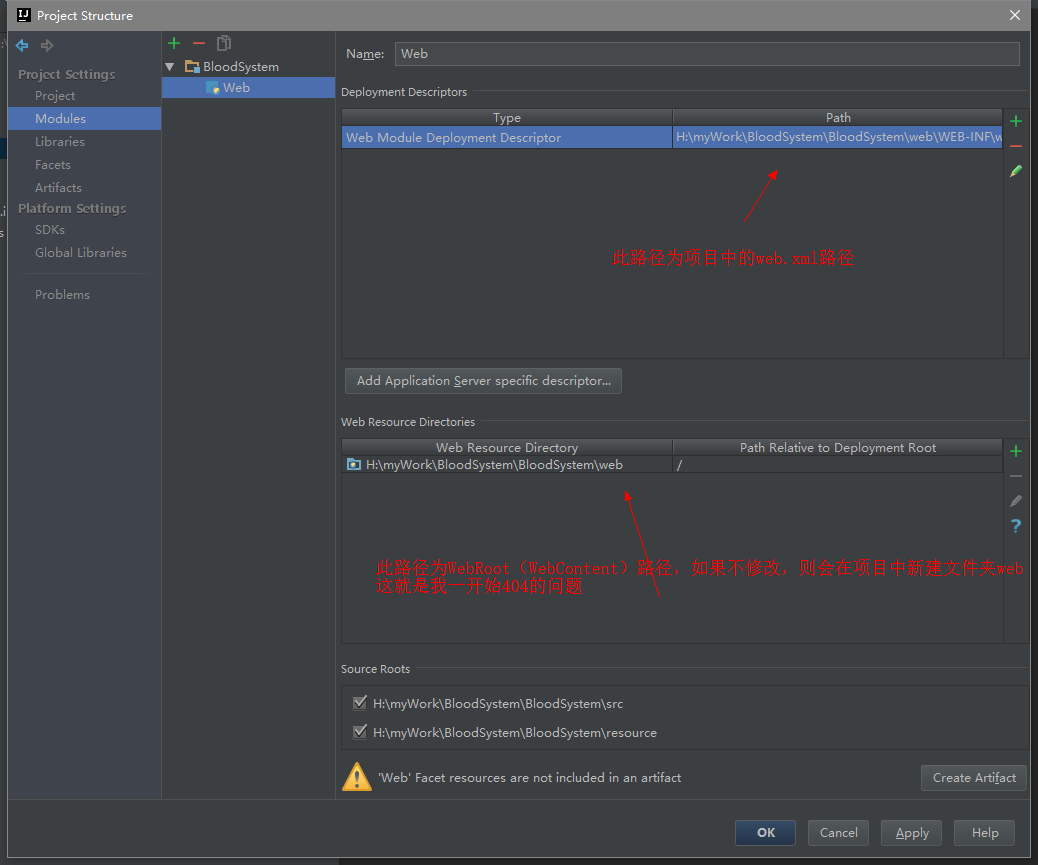This screenshot has width=1038, height=865.
Task: Click the IntelliJ logo in title bar
Action: click(x=23, y=15)
